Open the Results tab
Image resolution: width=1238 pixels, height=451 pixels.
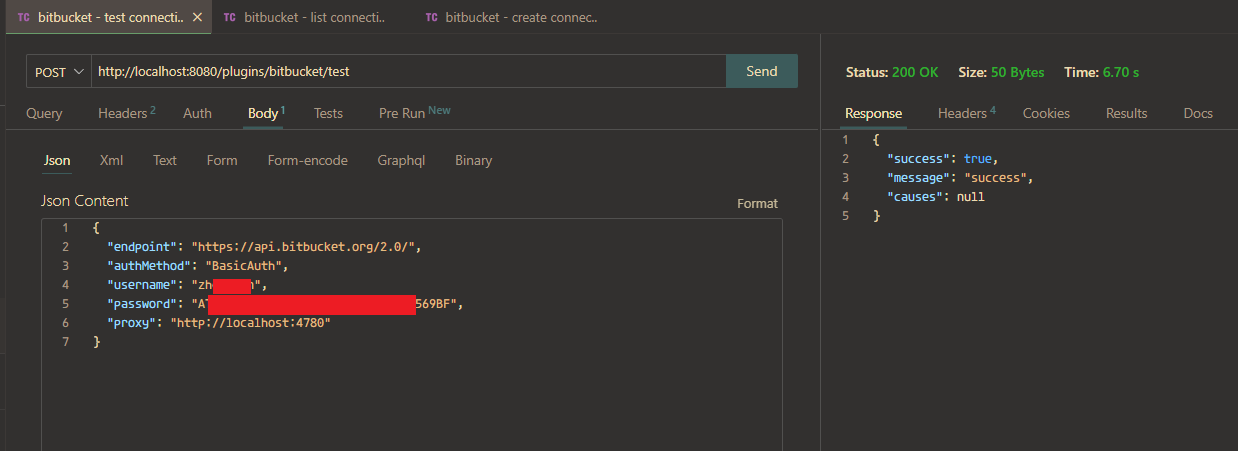pyautogui.click(x=1126, y=113)
